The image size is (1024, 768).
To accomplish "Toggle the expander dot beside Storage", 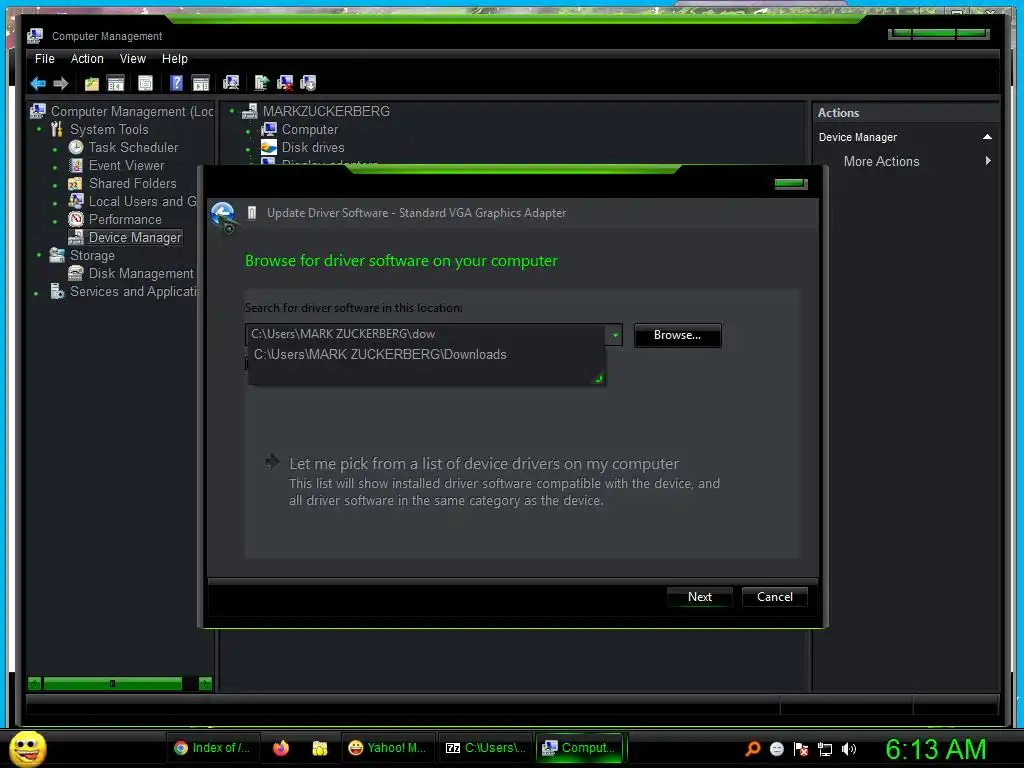I will [x=39, y=255].
